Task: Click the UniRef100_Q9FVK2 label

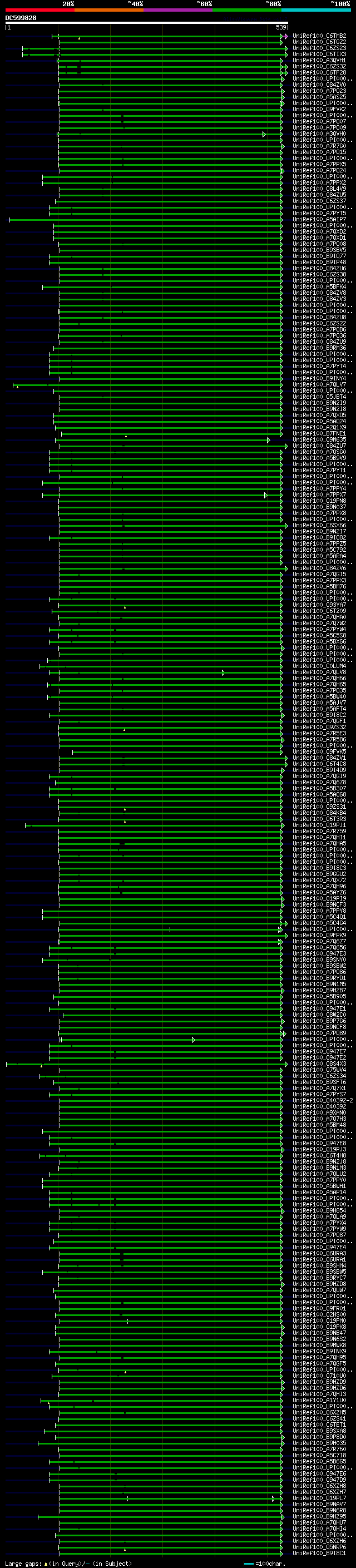Action: [319, 109]
